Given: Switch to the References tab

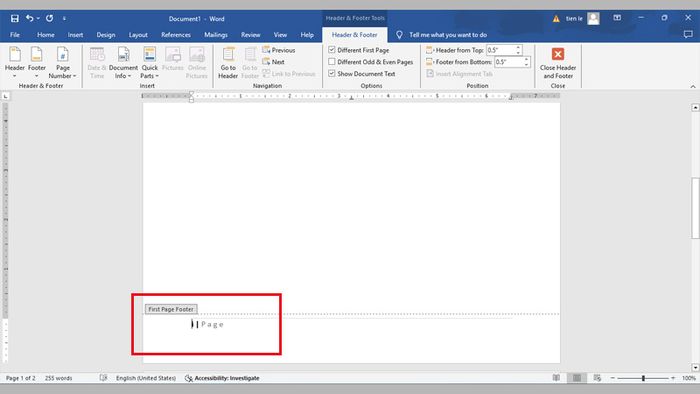Looking at the screenshot, I should click(176, 35).
